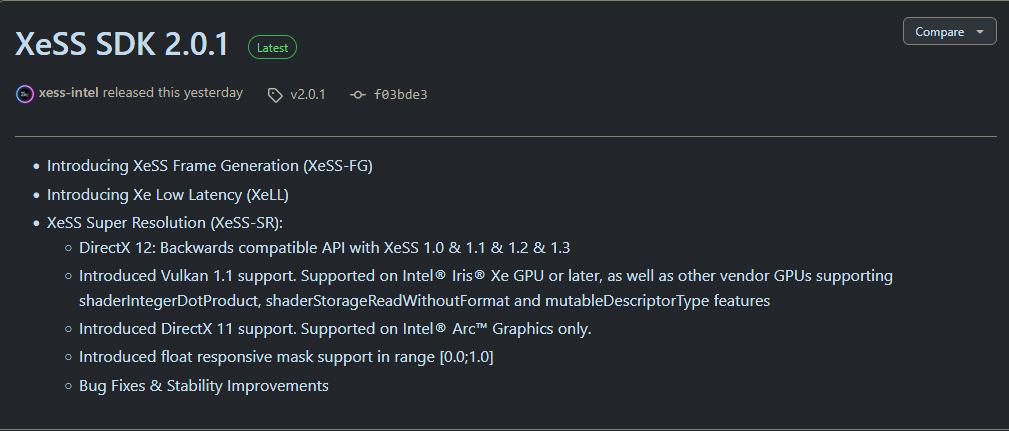Click the float responsive mask support line
This screenshot has width=1009, height=431.
click(x=285, y=357)
